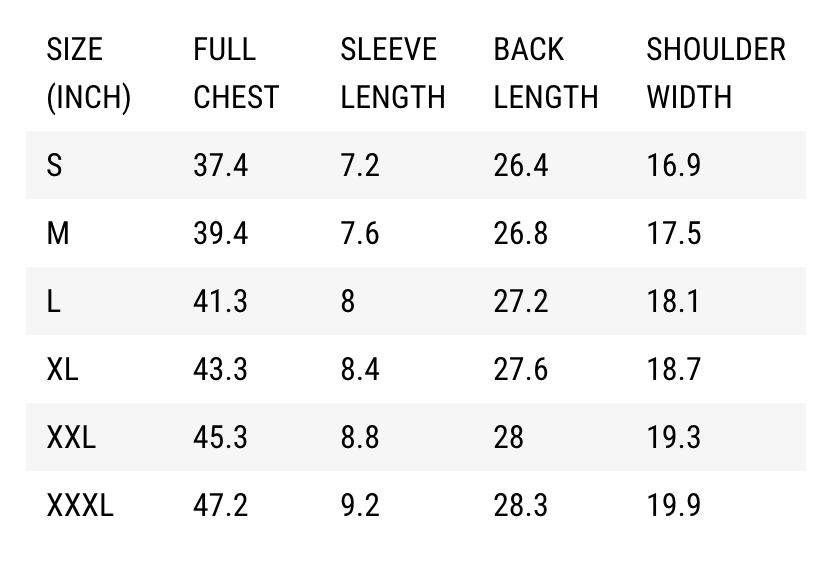This screenshot has width=836, height=566.
Task: Click the SIZE (INCH) column header
Action: [x=88, y=73]
